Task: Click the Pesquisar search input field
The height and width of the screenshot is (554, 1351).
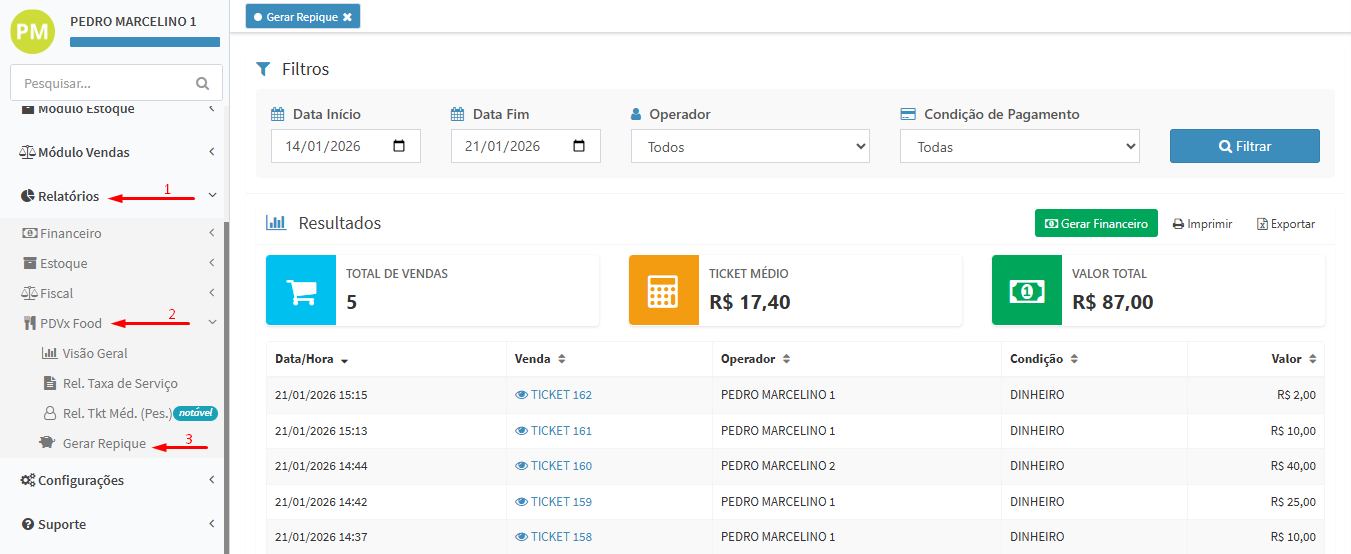Action: click(100, 84)
